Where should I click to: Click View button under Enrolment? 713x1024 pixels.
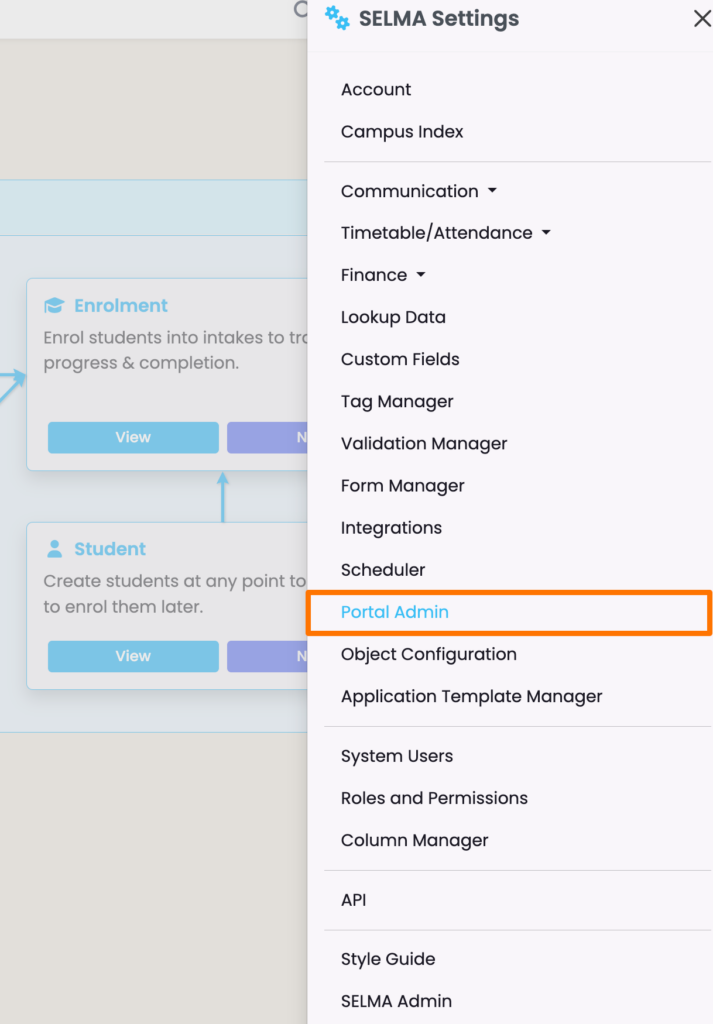(x=133, y=437)
